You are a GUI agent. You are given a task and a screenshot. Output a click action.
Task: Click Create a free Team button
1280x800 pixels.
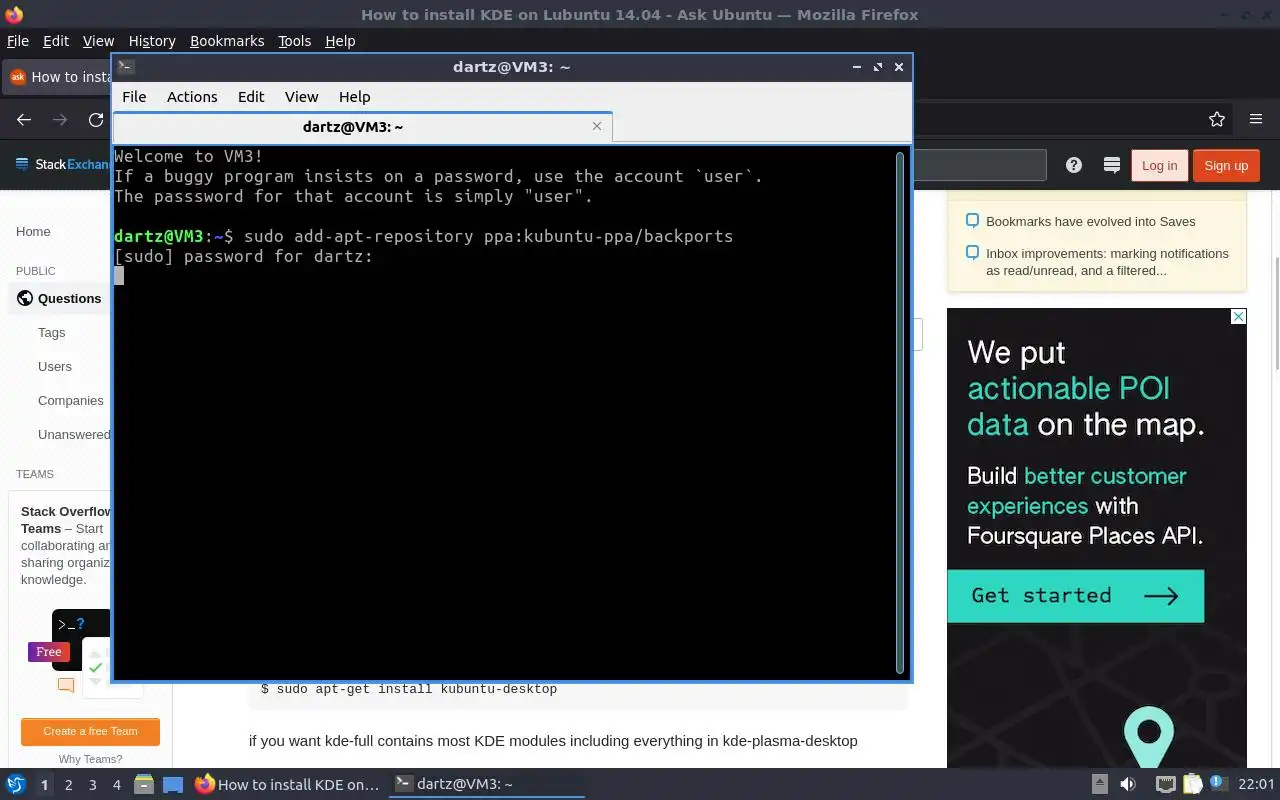[90, 731]
